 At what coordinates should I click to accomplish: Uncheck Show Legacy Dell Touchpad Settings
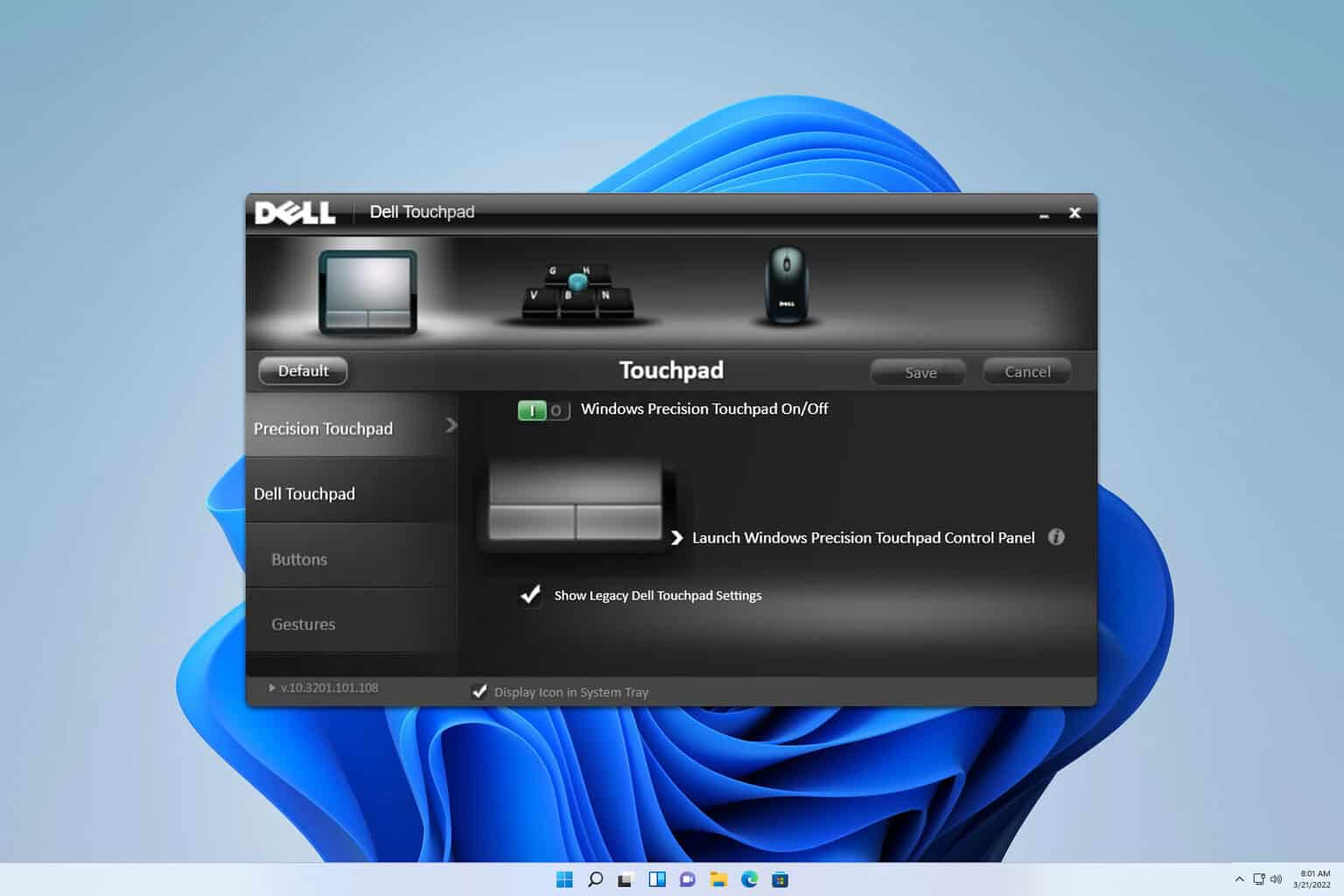click(x=530, y=595)
